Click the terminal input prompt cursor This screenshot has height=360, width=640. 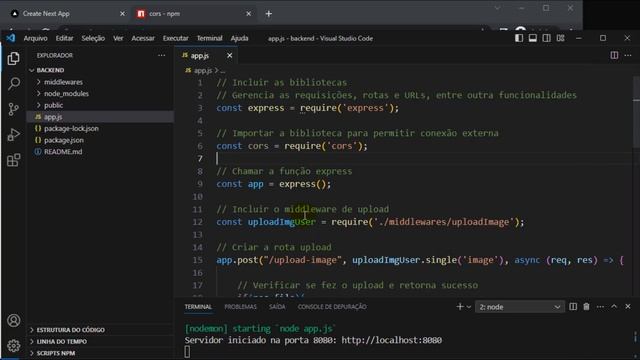point(187,351)
